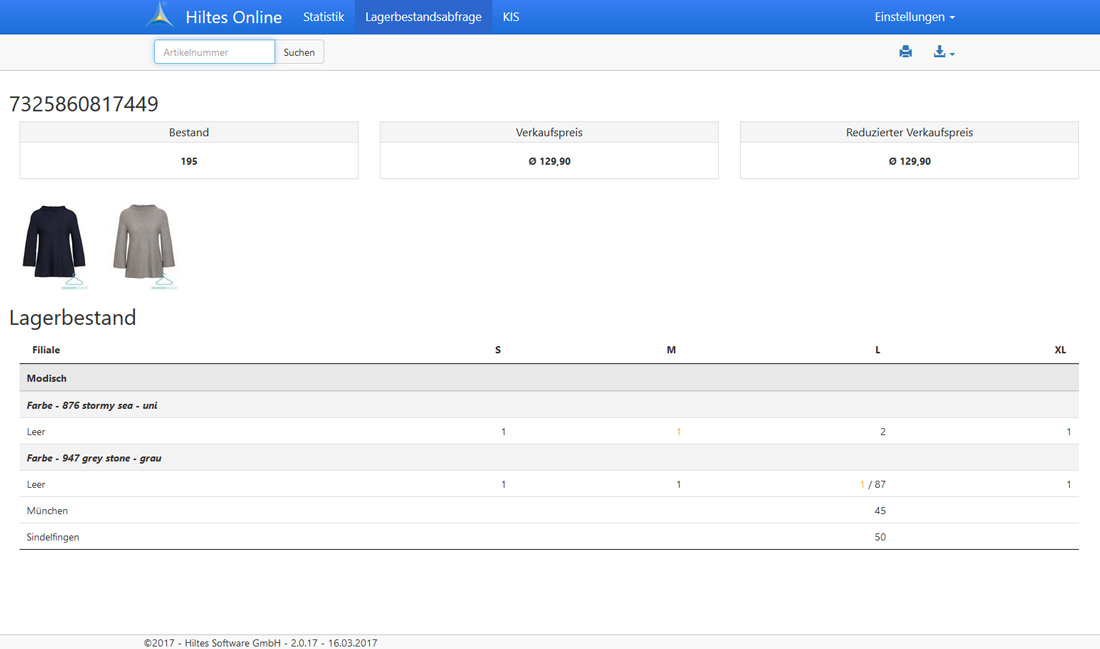Viewport: 1100px width, 649px height.
Task: Focus the Artikelnummer search field
Action: point(214,52)
